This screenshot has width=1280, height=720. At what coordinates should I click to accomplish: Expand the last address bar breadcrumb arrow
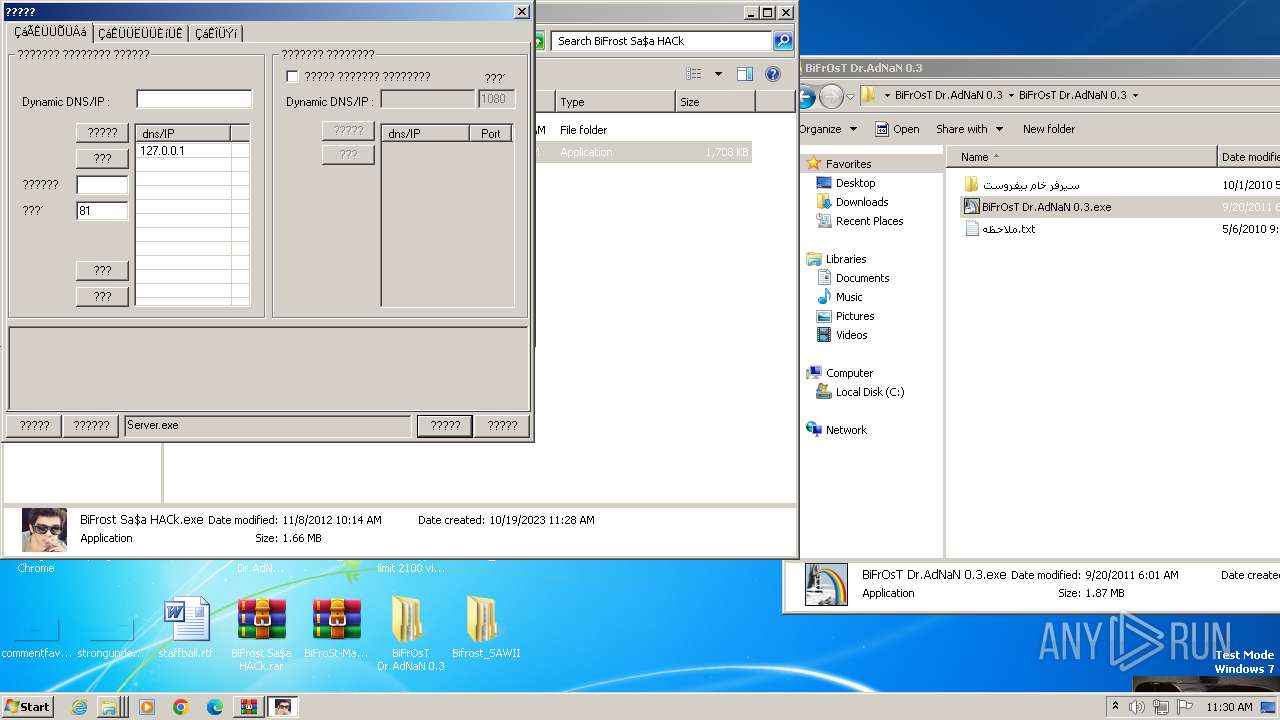(x=1135, y=96)
